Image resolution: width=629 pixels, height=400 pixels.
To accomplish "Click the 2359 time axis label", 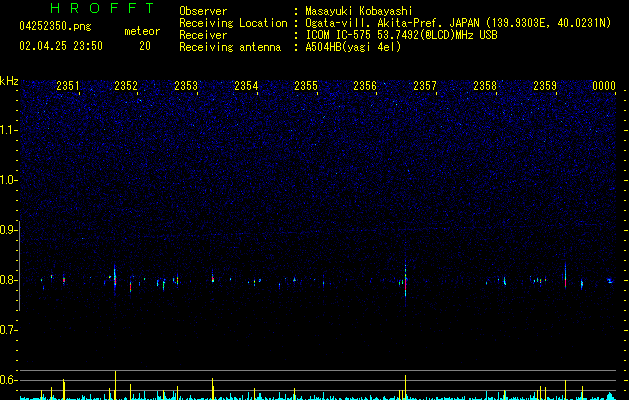I will pyautogui.click(x=545, y=85).
